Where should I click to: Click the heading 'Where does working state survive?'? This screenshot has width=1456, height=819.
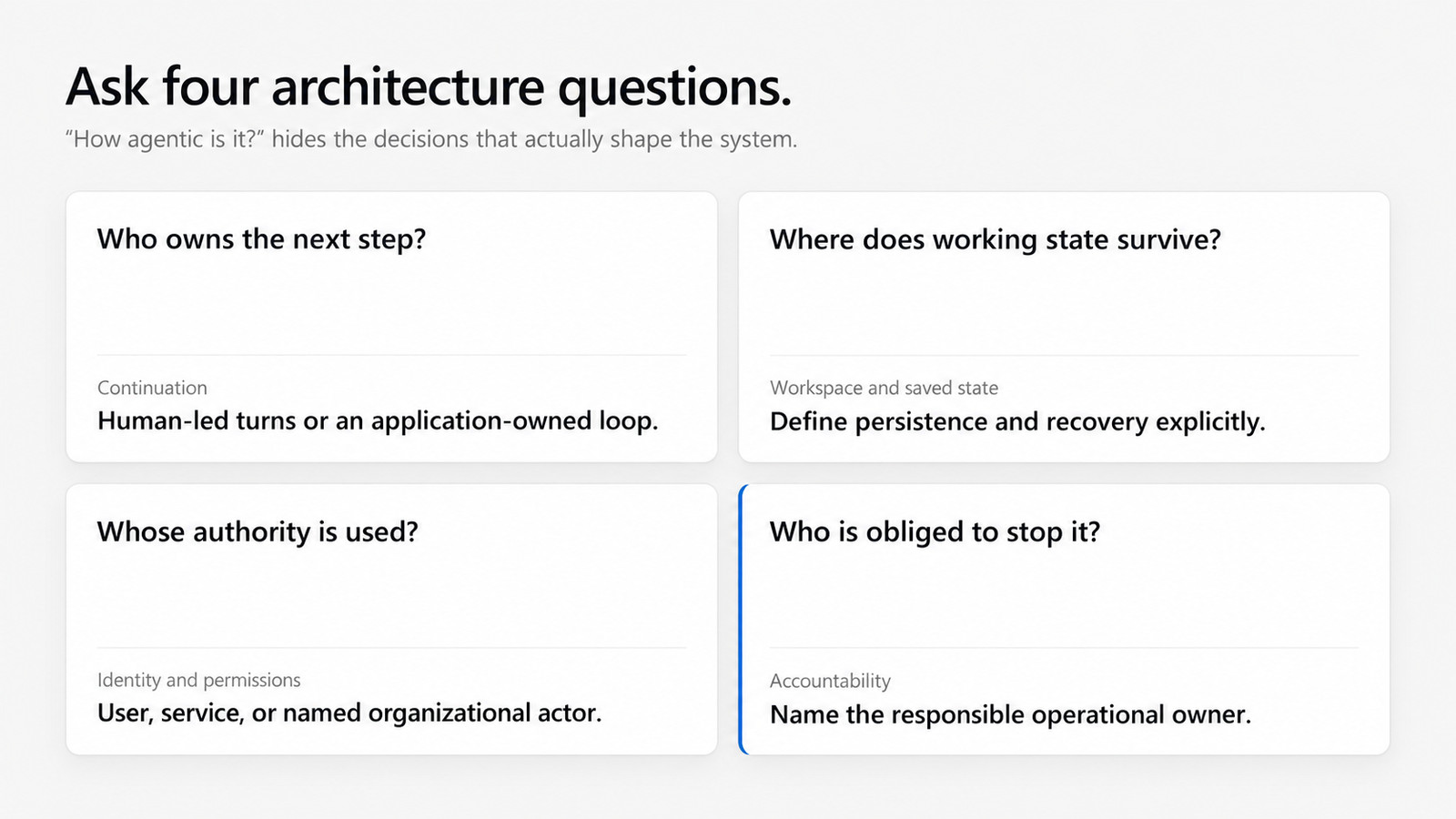tap(996, 239)
